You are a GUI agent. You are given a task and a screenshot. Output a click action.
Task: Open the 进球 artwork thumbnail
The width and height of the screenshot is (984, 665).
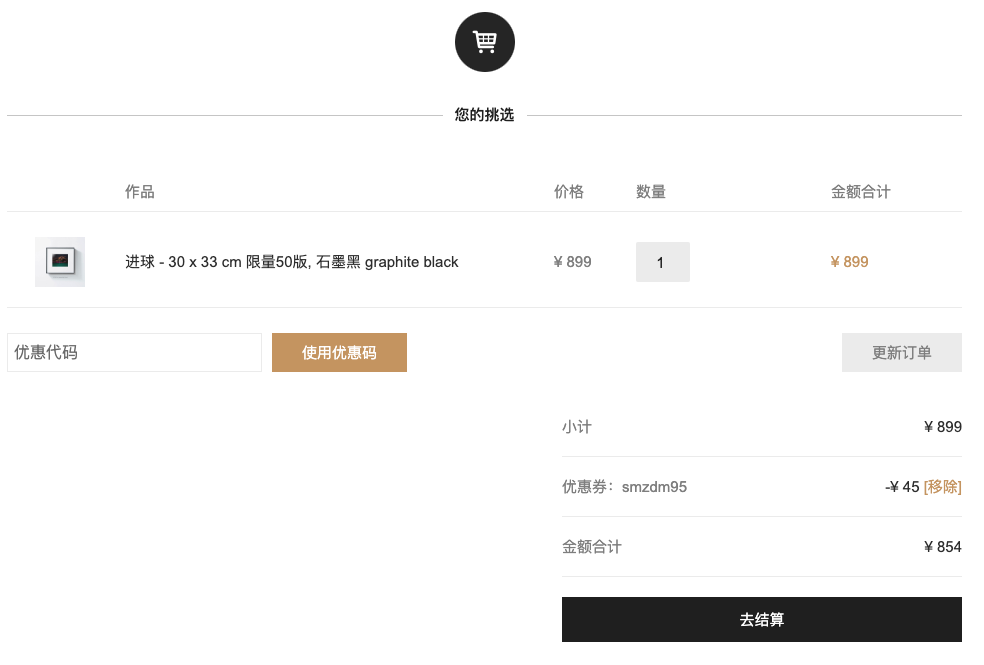coord(60,262)
